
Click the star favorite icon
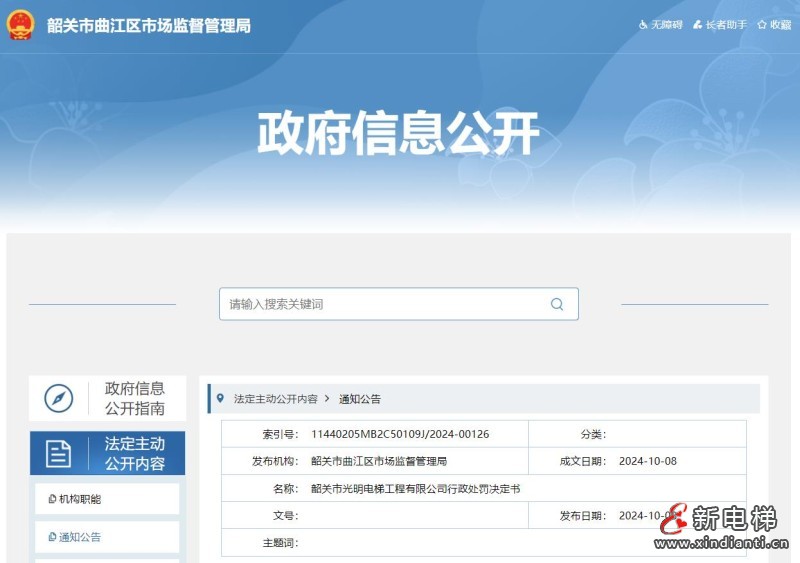tap(762, 25)
